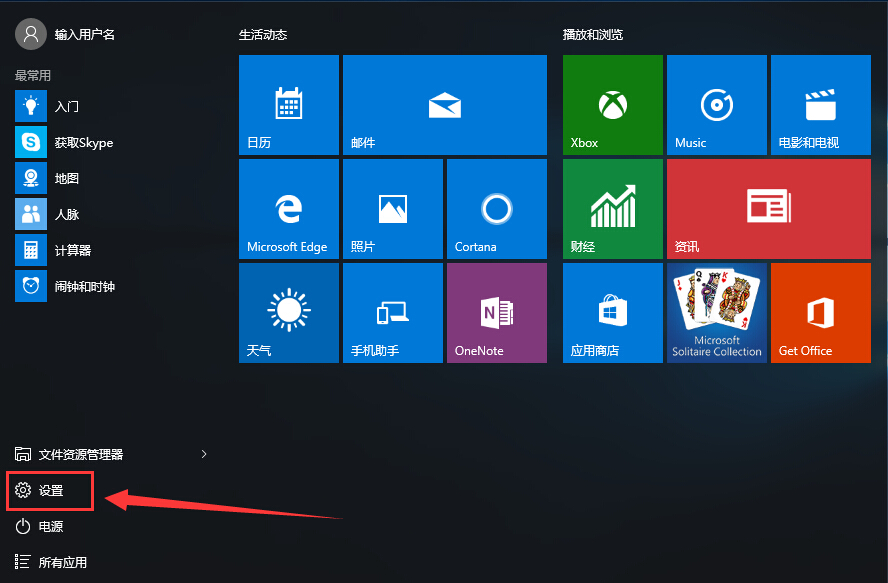This screenshot has height=583, width=888.
Task: Open the 电影和电视 tile
Action: coord(820,105)
